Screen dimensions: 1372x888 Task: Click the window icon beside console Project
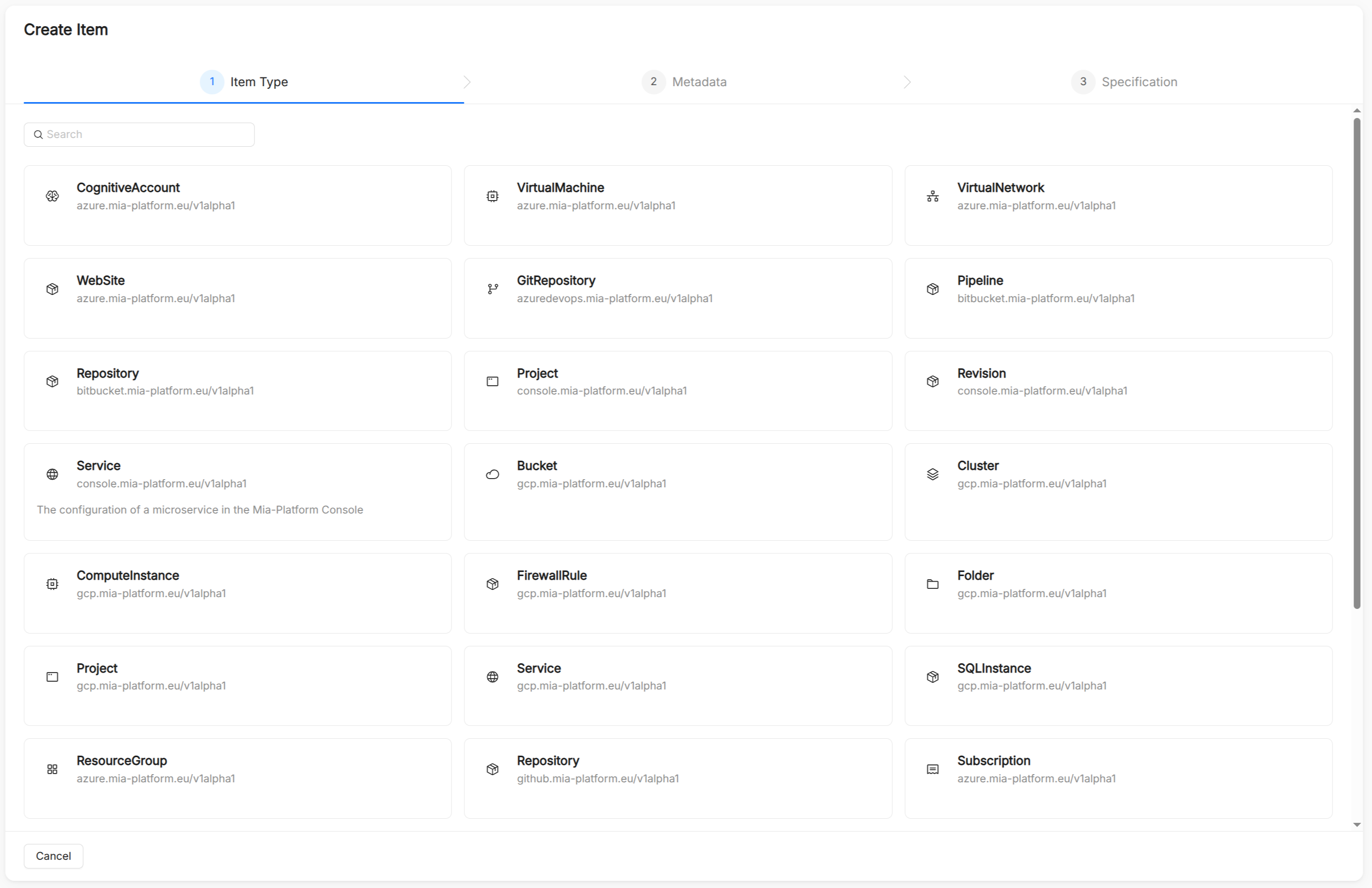pyautogui.click(x=492, y=382)
